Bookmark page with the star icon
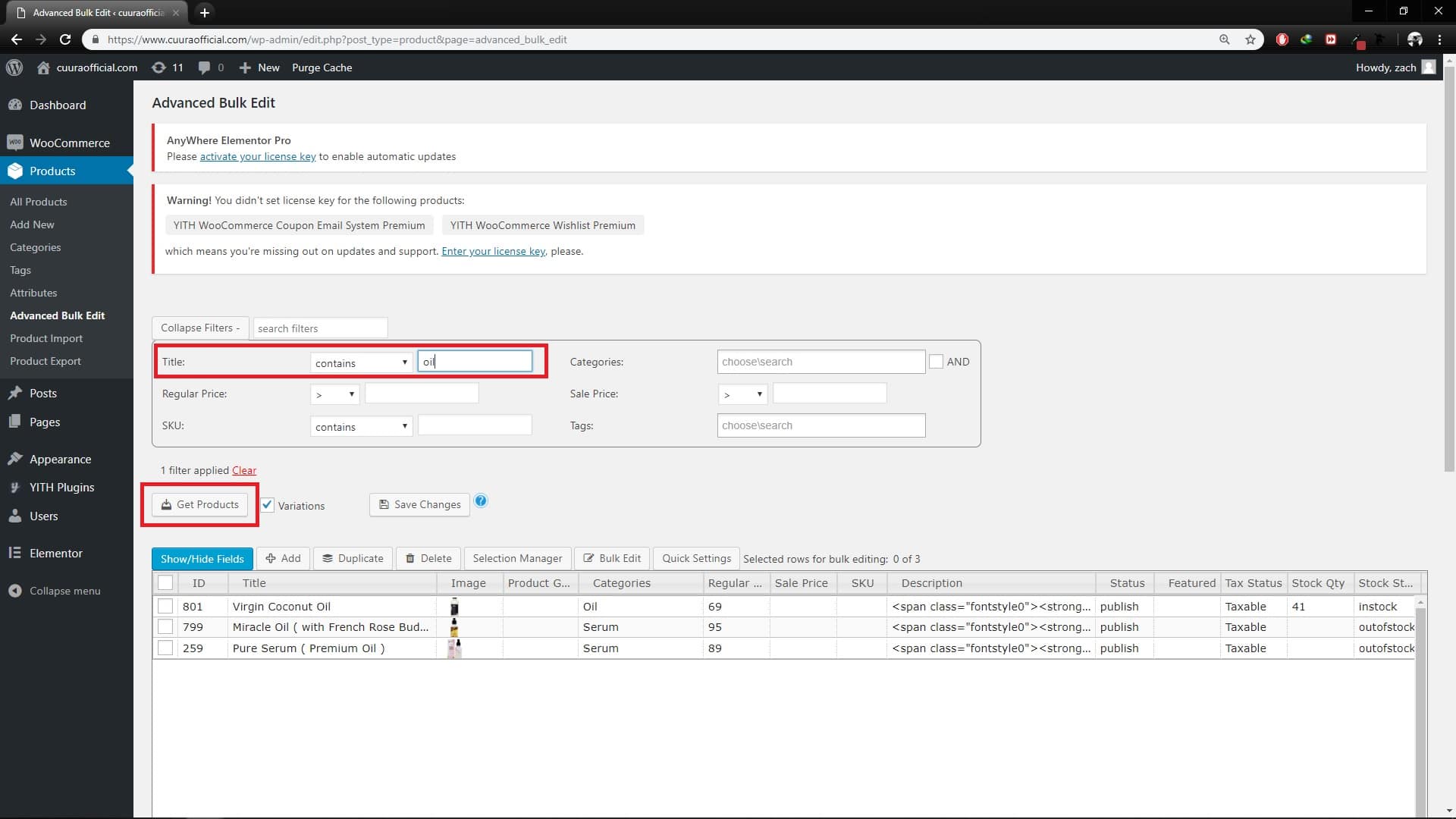 [x=1250, y=39]
